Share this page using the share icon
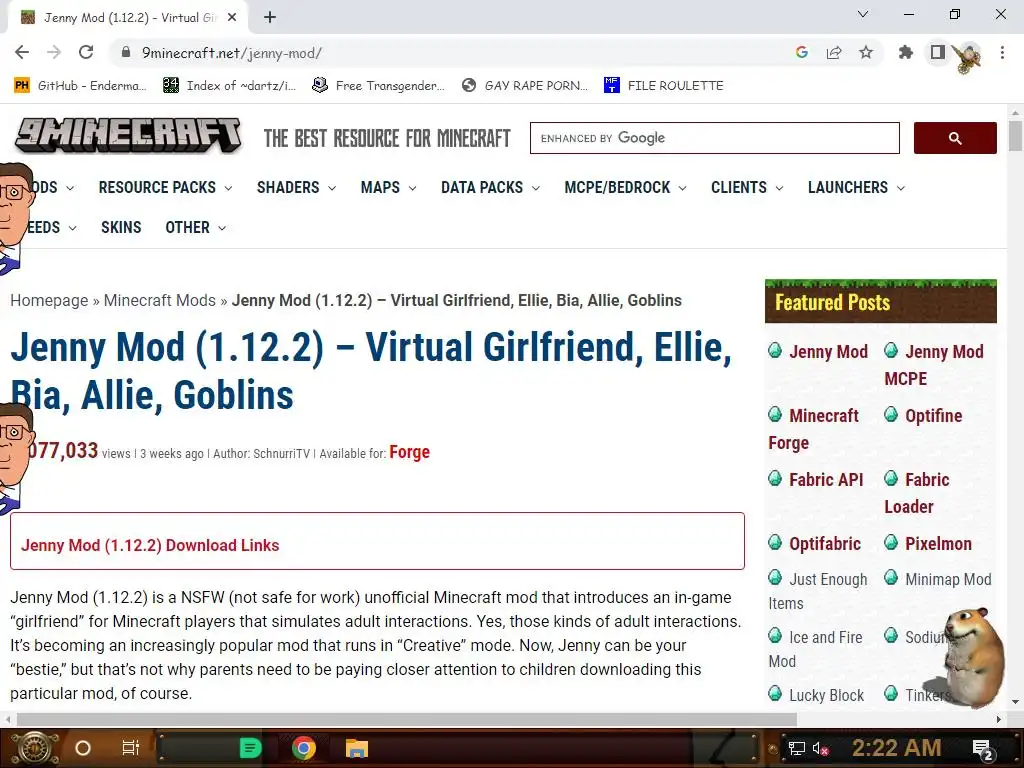Viewport: 1024px width, 768px height. (834, 52)
